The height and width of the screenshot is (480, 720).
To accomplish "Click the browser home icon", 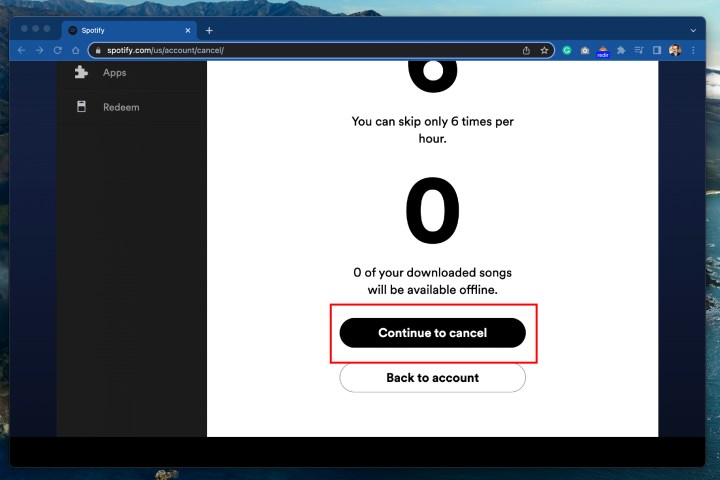I will (x=75, y=50).
